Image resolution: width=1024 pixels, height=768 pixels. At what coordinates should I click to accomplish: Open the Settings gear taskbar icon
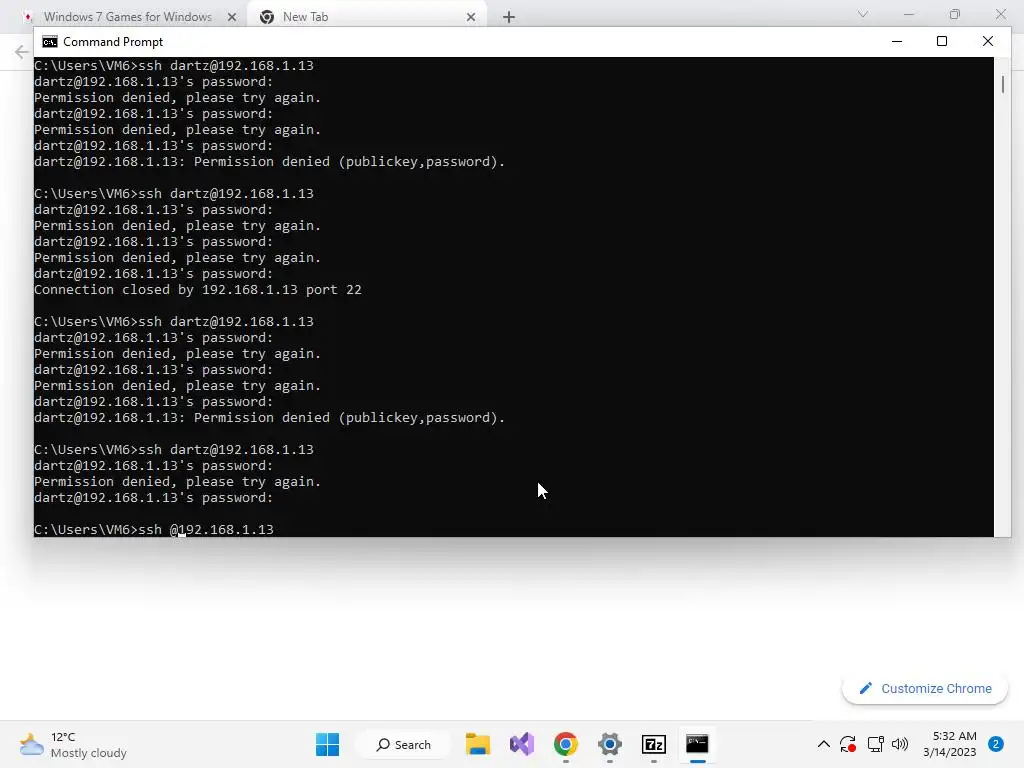pos(609,744)
